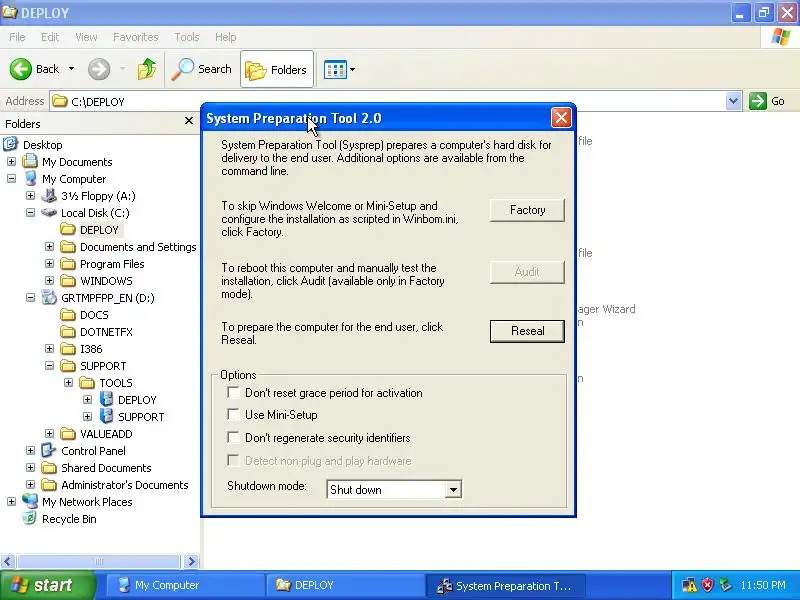
Task: Select My Computer icon in tree
Action: pos(30,179)
